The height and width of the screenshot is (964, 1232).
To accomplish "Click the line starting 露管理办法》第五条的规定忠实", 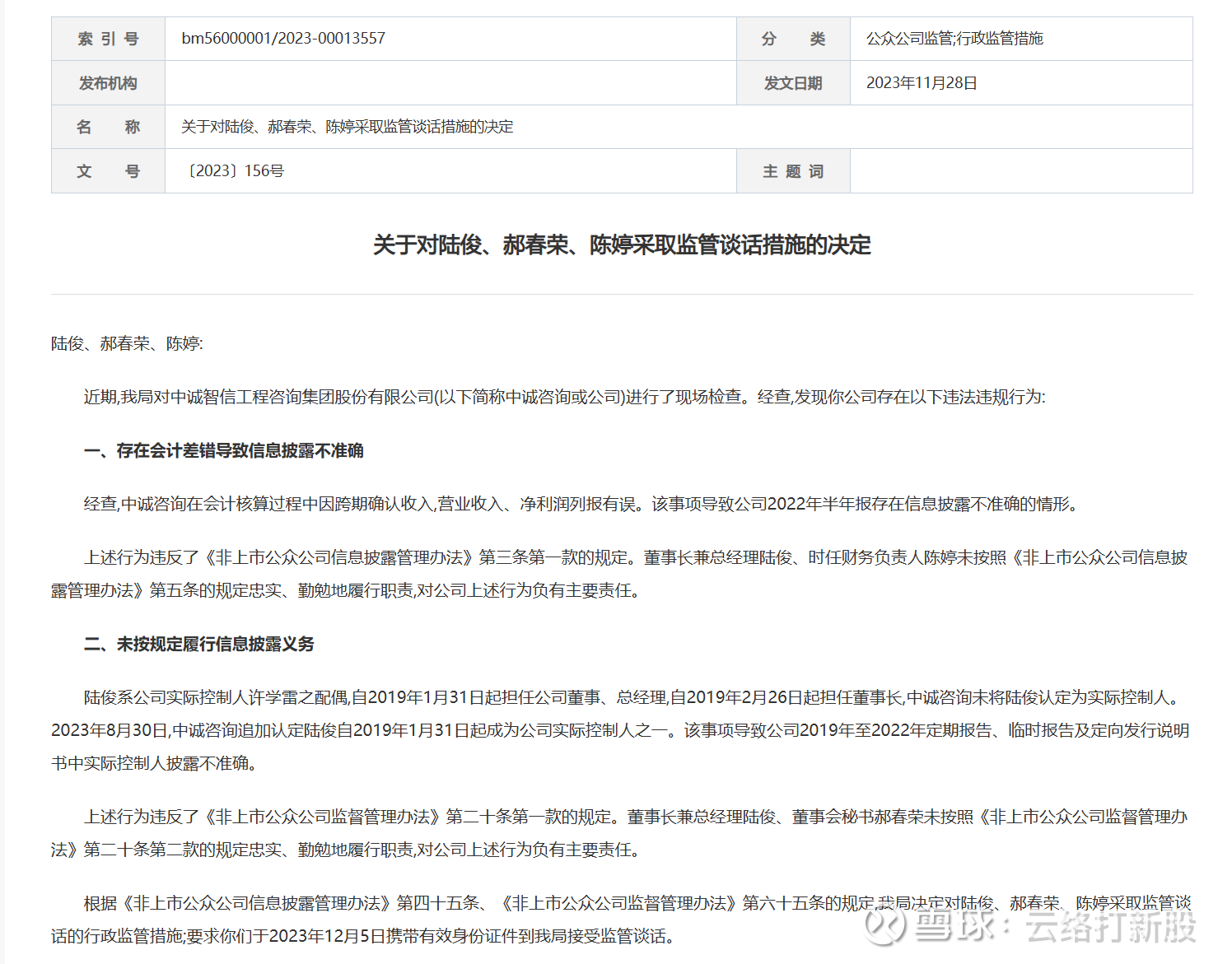I will (347, 591).
